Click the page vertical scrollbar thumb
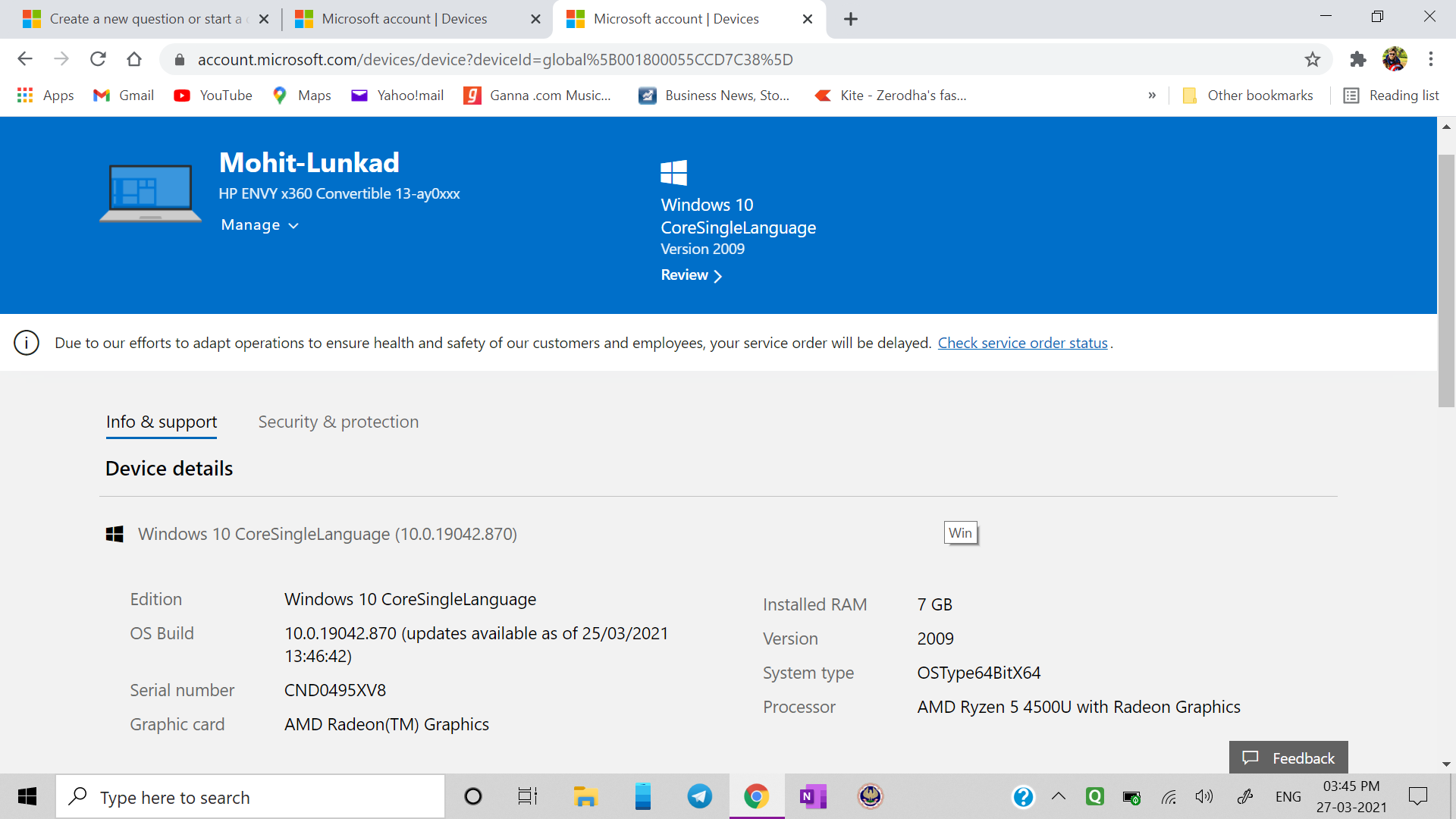This screenshot has height=819, width=1456. (1446, 281)
